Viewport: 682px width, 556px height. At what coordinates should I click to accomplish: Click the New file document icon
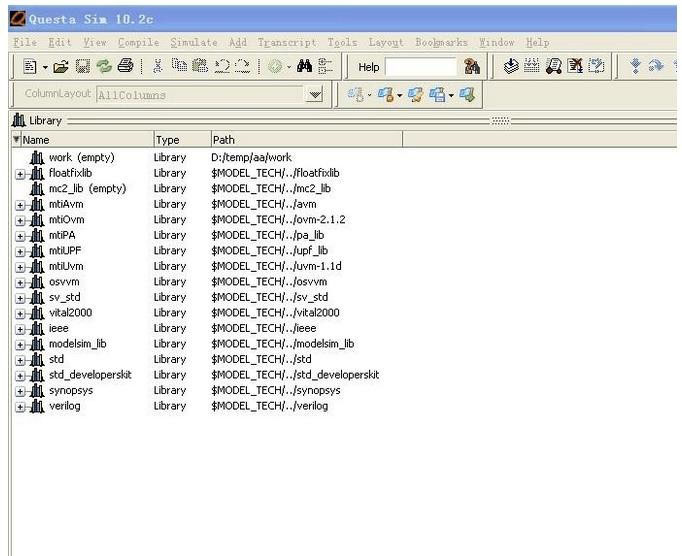[x=30, y=67]
